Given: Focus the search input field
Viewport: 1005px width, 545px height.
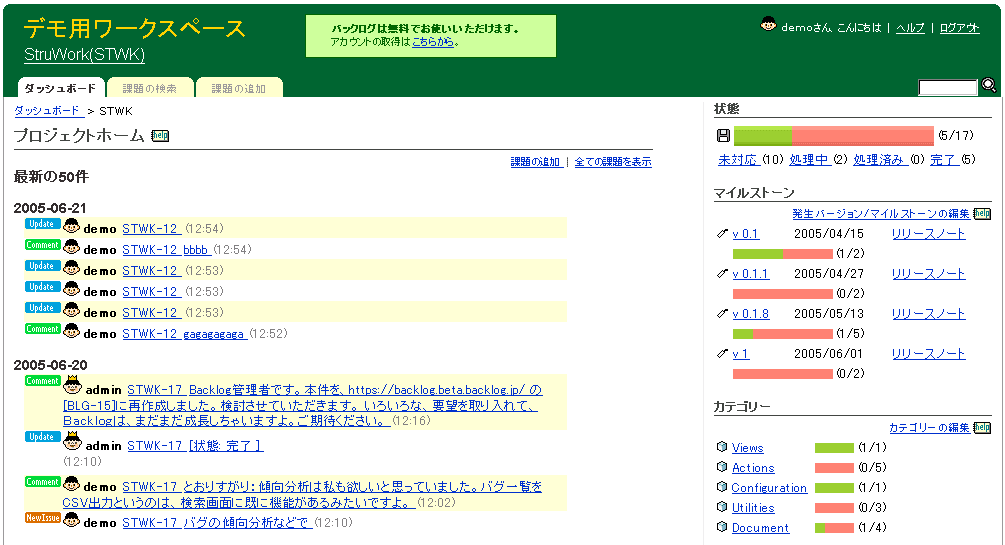Looking at the screenshot, I should (947, 87).
